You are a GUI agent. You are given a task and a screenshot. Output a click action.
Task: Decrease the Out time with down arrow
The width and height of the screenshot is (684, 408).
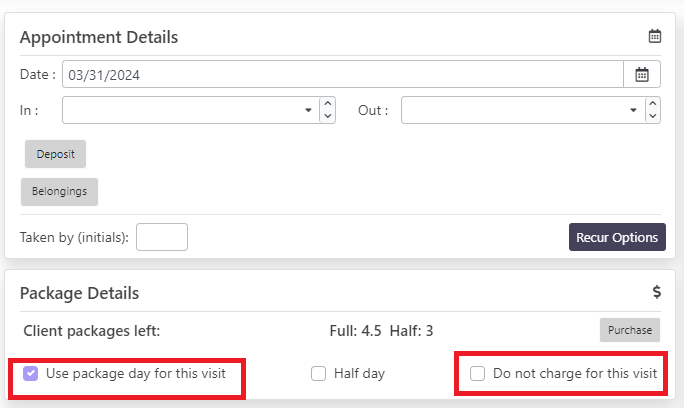pos(653,116)
